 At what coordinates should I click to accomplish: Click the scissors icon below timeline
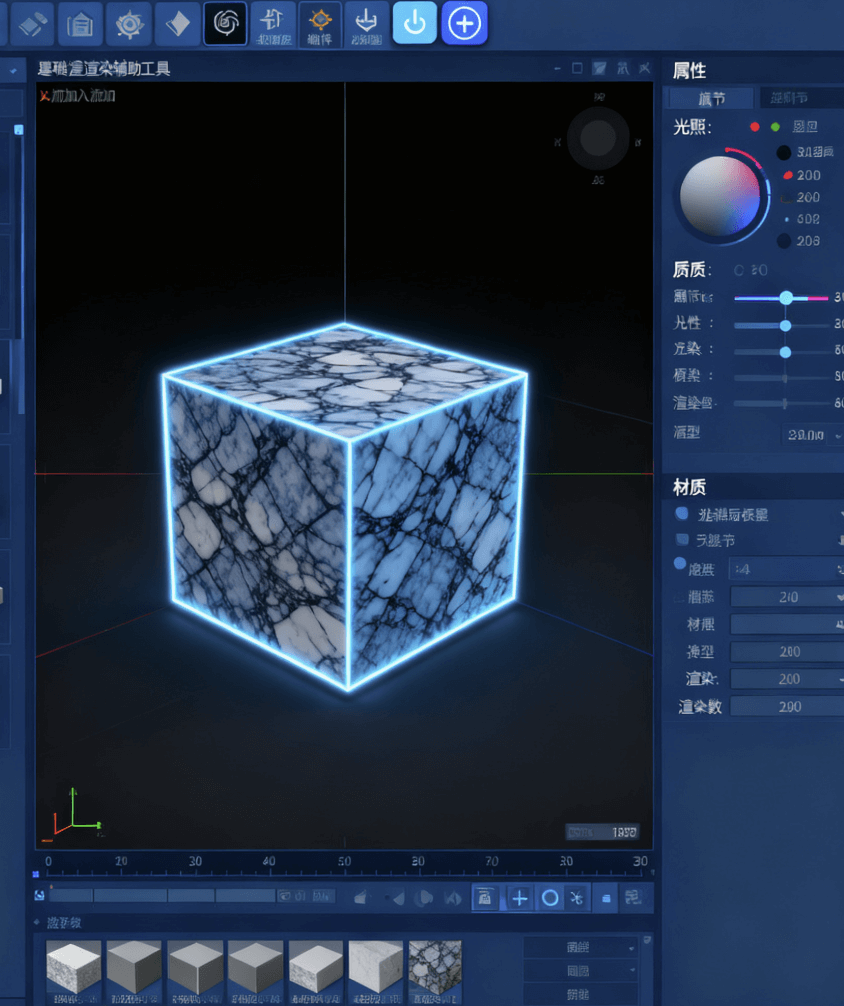point(577,898)
